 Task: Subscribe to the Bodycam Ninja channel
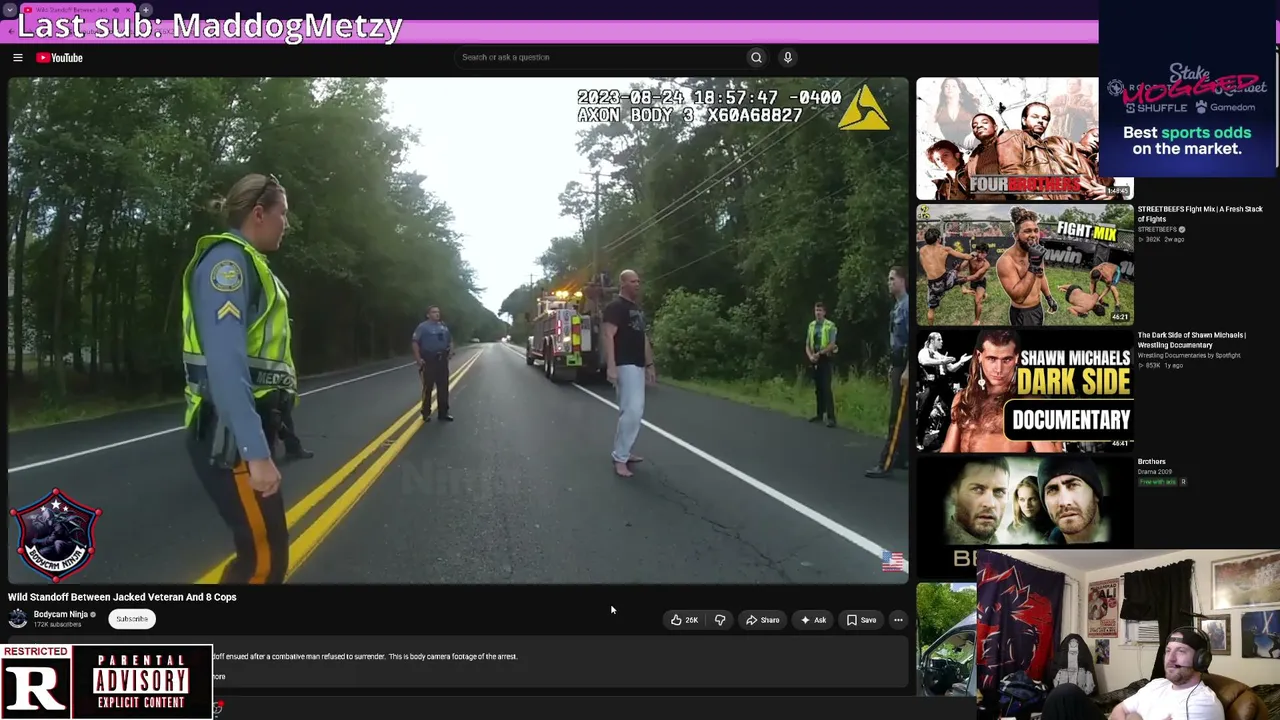[x=132, y=619]
